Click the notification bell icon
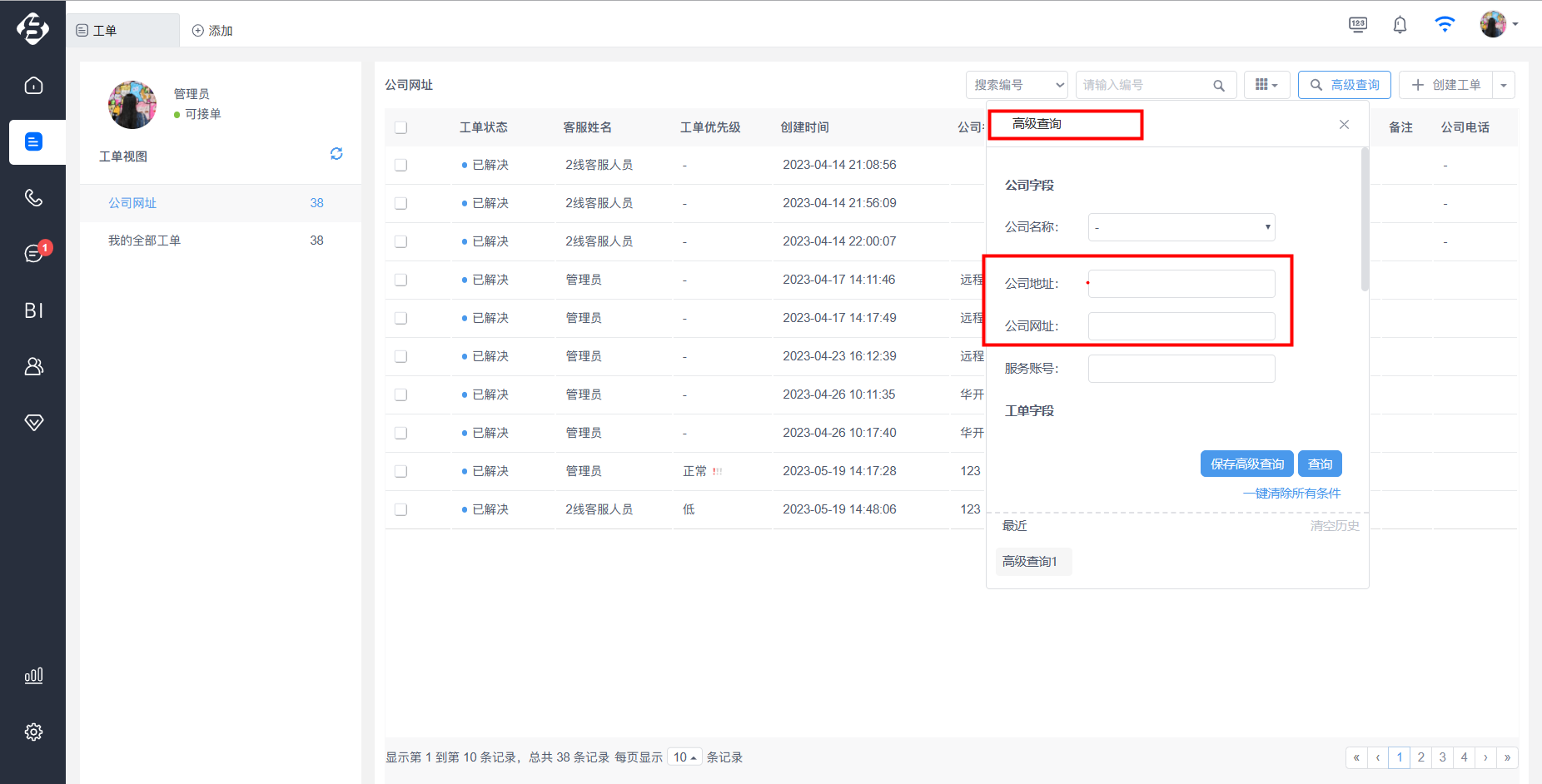 tap(1400, 25)
